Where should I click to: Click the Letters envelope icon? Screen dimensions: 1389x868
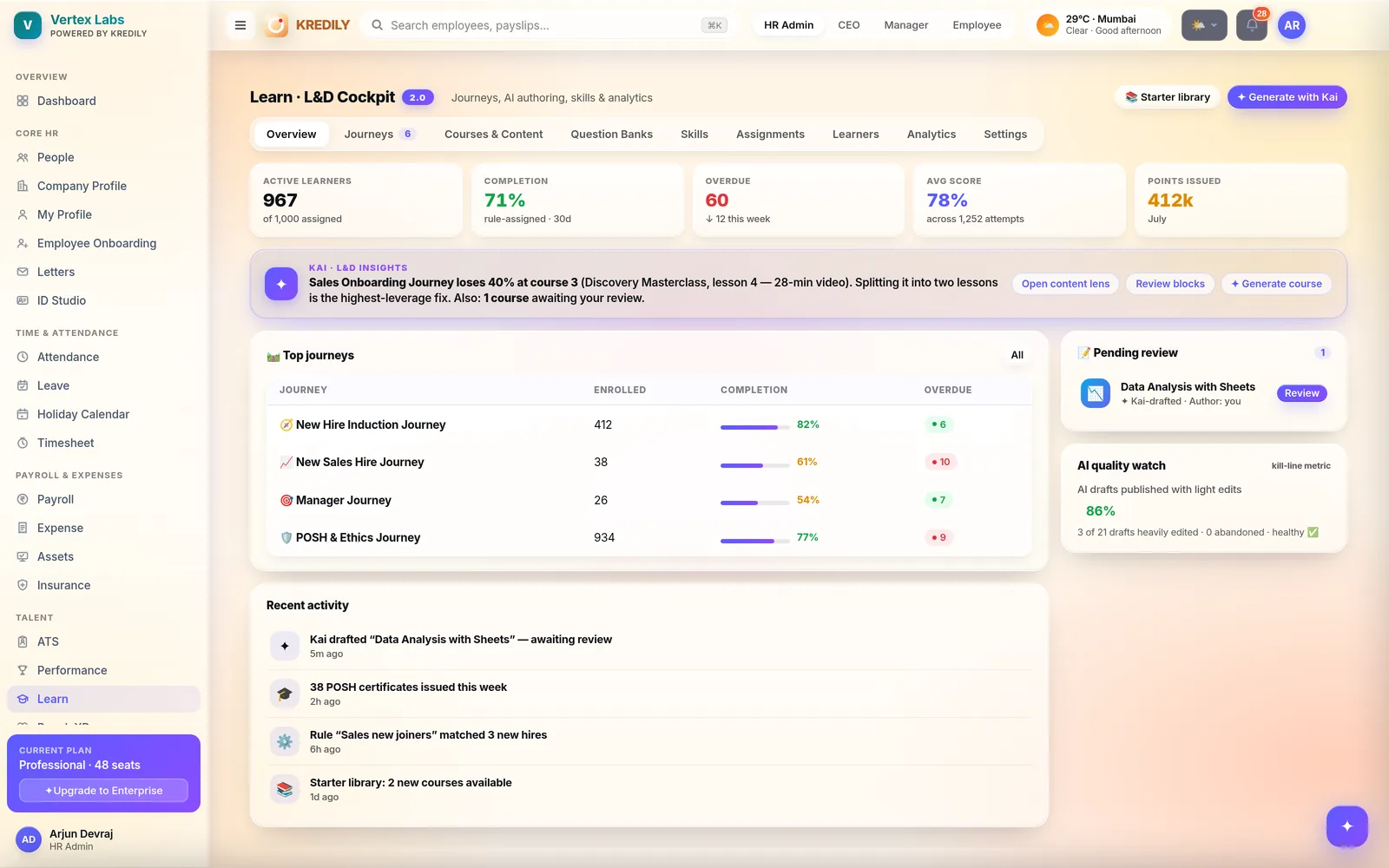point(23,272)
